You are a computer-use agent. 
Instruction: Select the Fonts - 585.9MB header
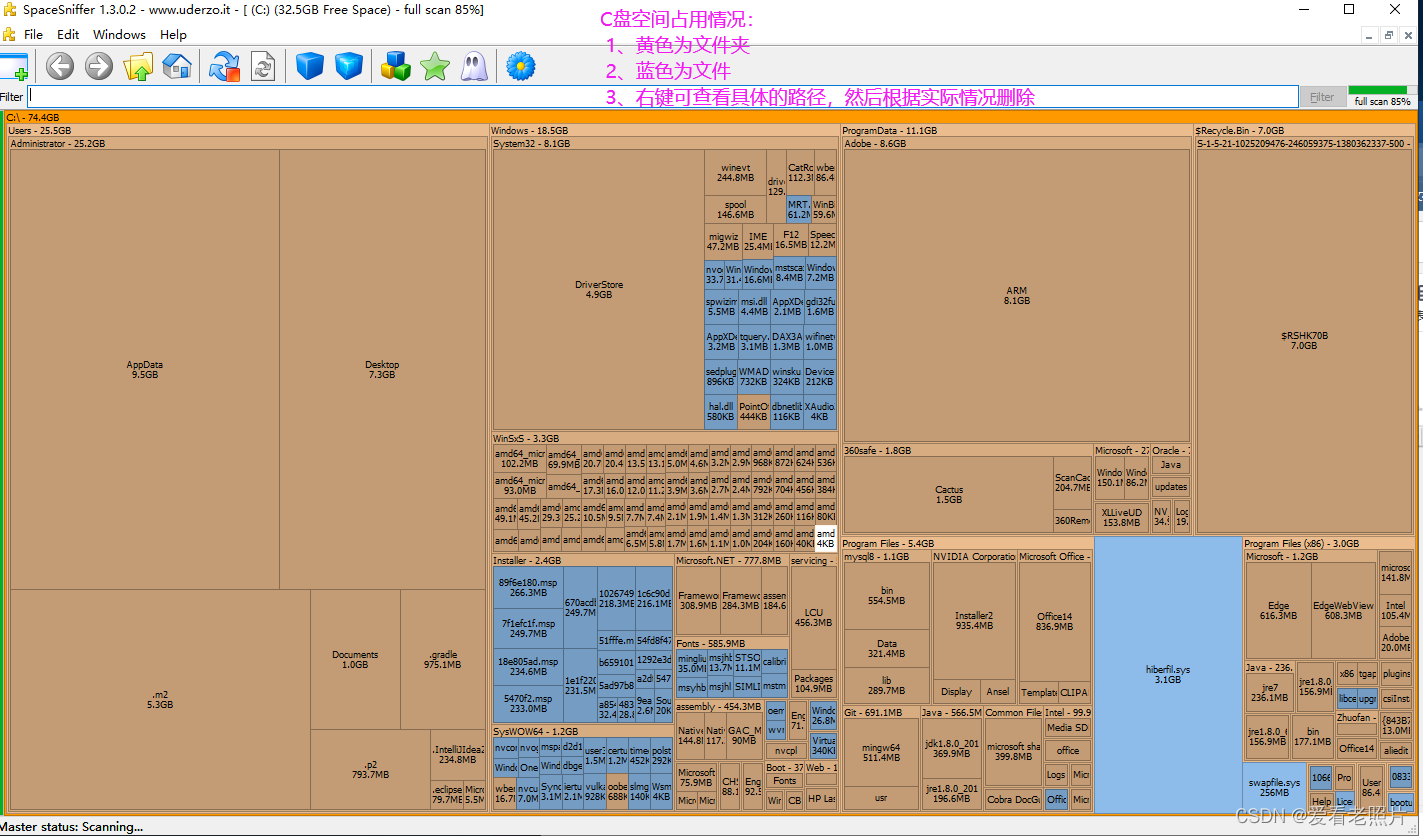click(x=732, y=644)
